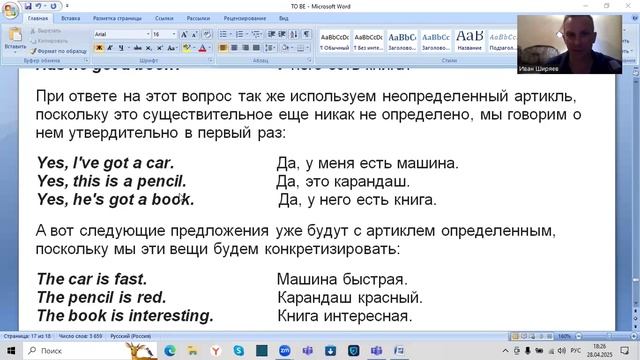
Task: Open the notifications action center
Action: [625, 351]
